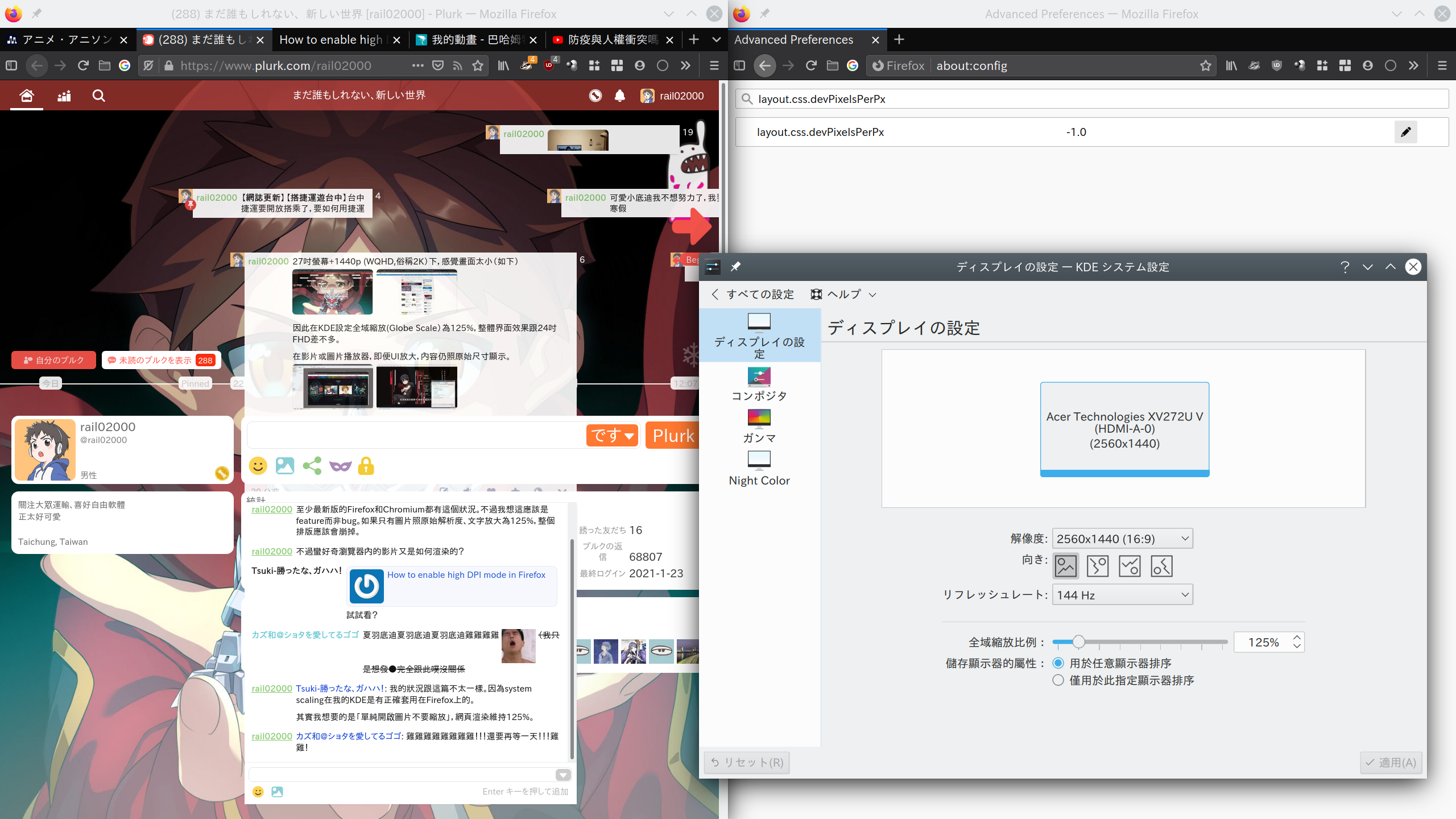Open left Firefox hamburger menu
The width and height of the screenshot is (1456, 819).
[x=714, y=65]
